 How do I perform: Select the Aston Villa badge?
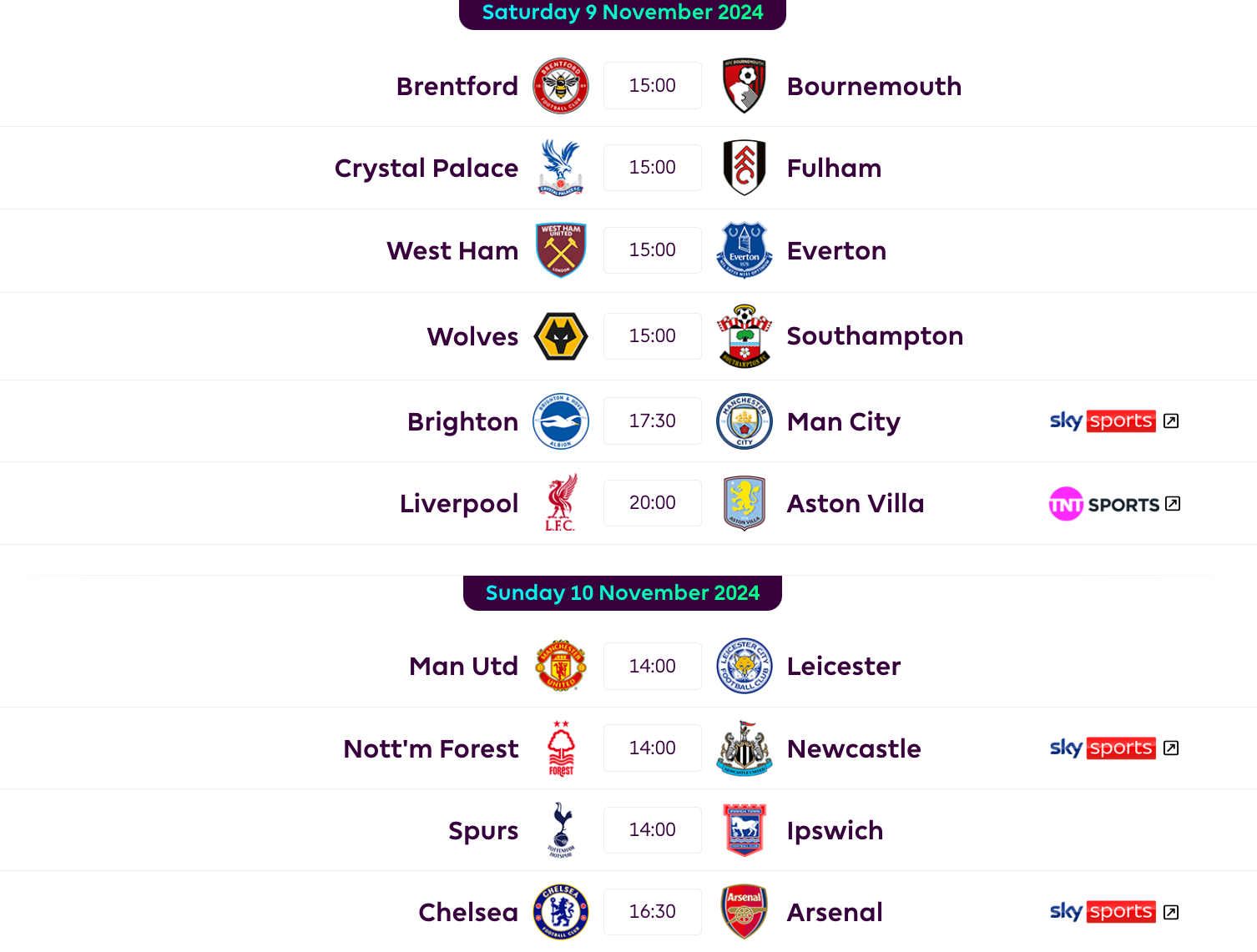coord(744,503)
